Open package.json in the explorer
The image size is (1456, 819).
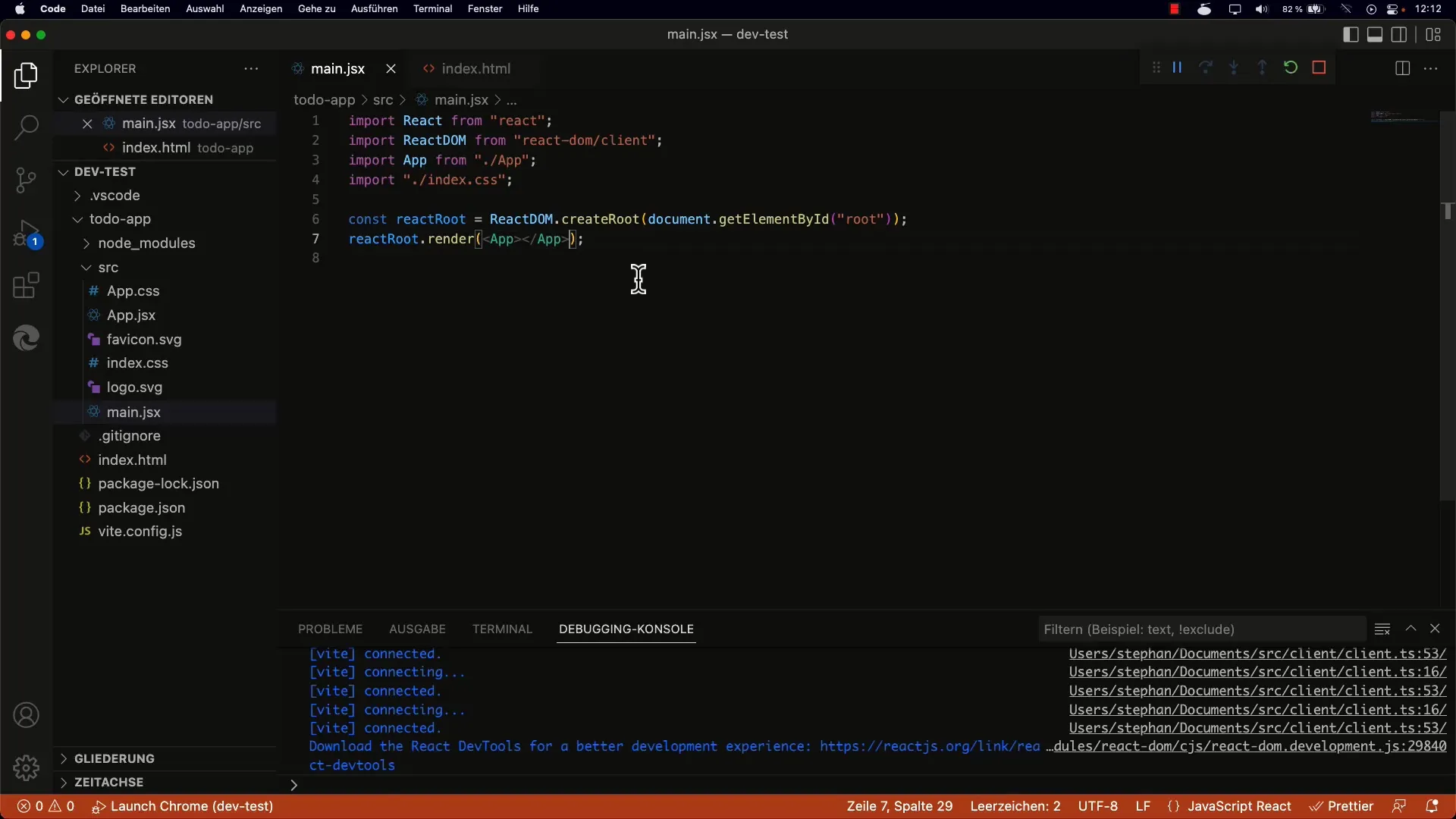(x=141, y=507)
